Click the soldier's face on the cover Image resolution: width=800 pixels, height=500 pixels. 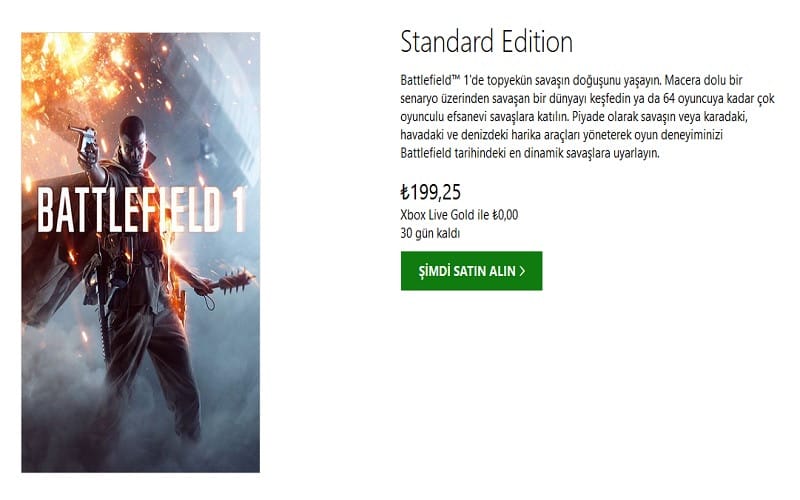[x=133, y=138]
